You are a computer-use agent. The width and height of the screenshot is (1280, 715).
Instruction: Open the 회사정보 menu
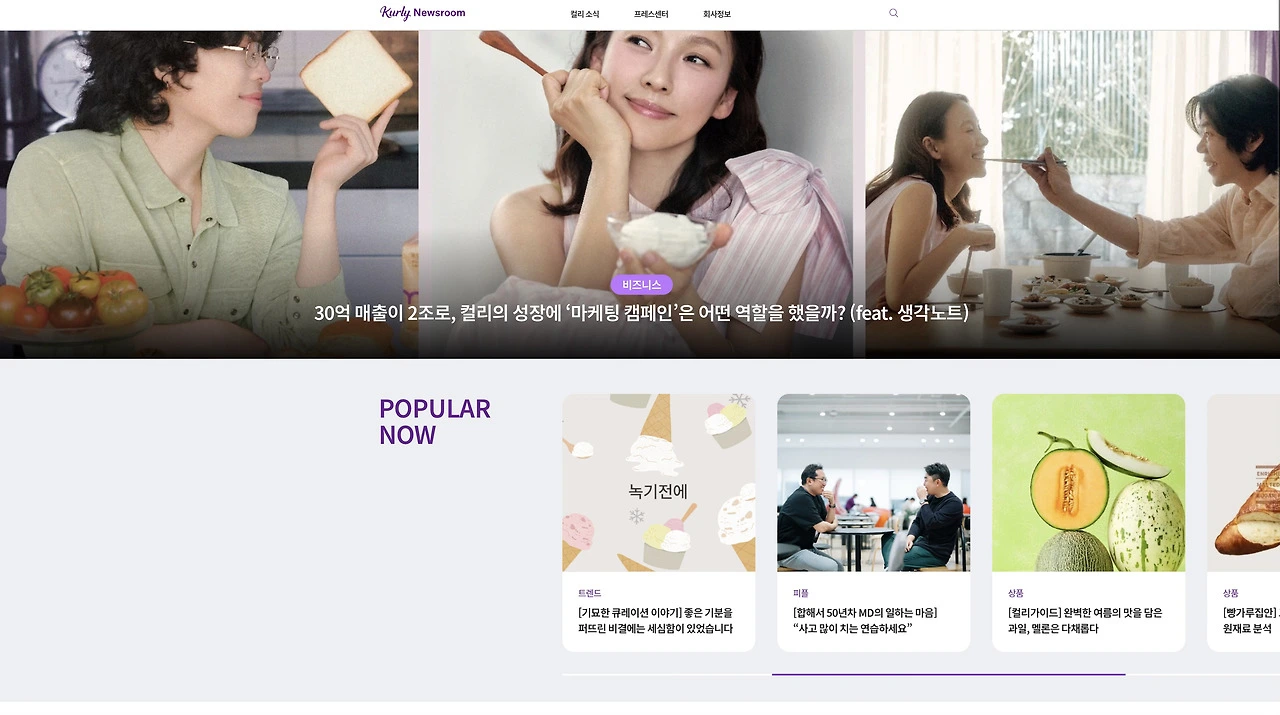coord(716,14)
